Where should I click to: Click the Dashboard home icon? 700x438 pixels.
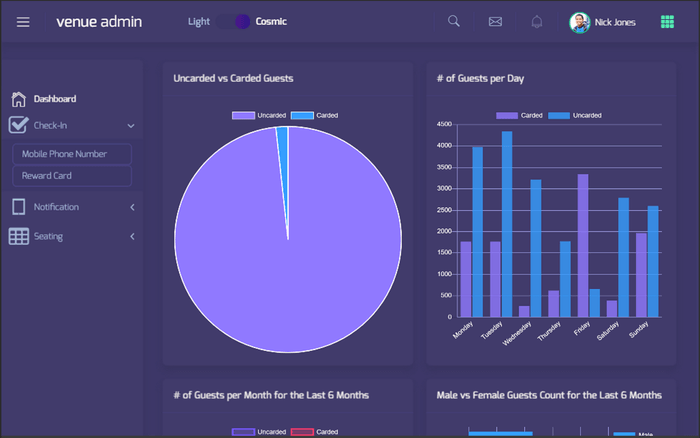18,99
